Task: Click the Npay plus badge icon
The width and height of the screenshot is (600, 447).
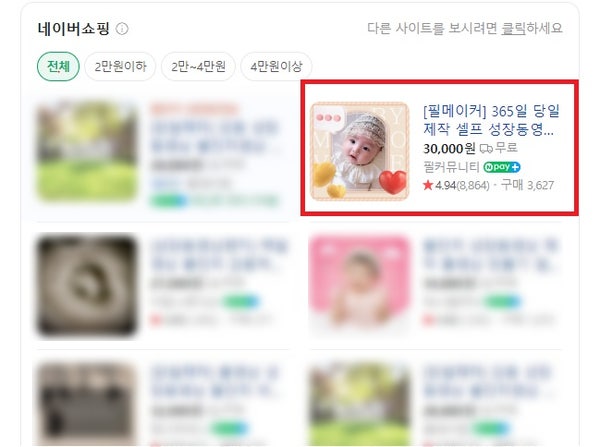Action: point(502,167)
